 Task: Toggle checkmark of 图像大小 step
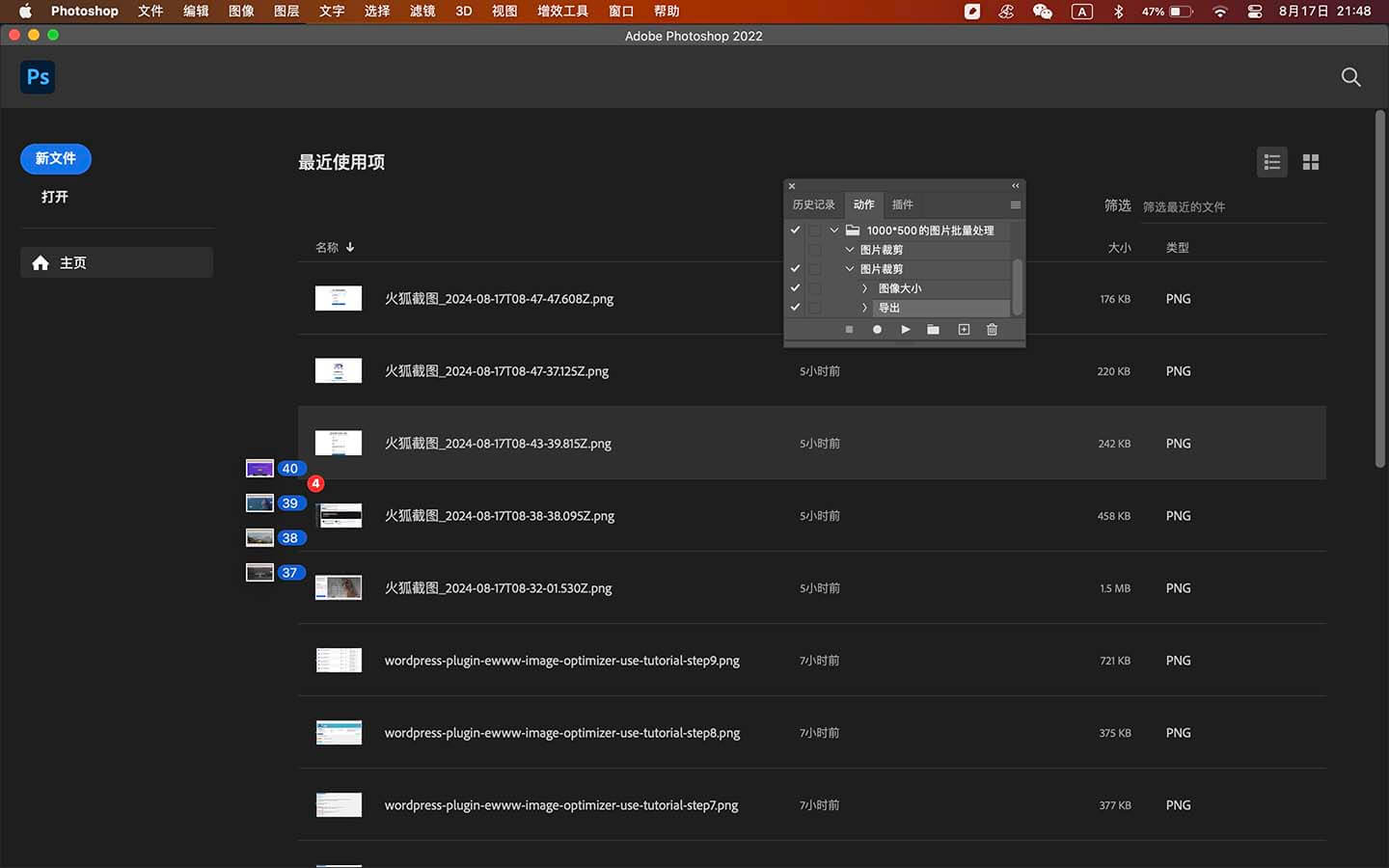pos(795,288)
